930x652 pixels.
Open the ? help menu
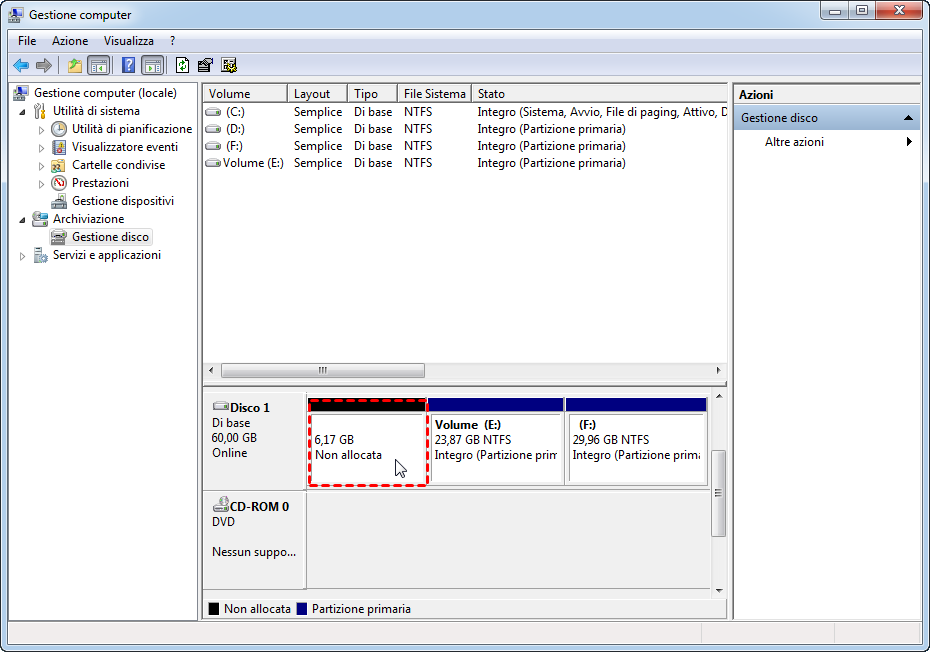click(172, 41)
